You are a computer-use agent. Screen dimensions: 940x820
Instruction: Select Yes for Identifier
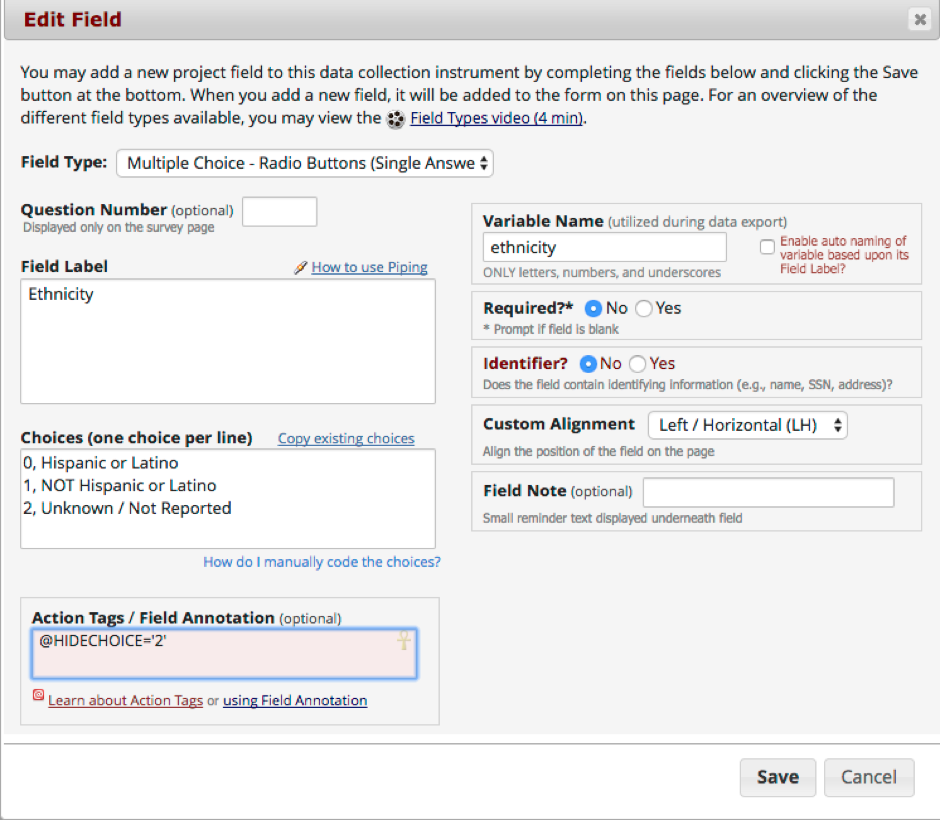point(638,364)
